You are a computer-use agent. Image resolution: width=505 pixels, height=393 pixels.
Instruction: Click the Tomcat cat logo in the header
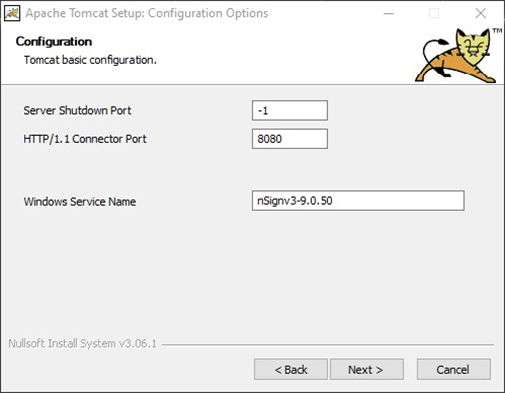coord(455,56)
